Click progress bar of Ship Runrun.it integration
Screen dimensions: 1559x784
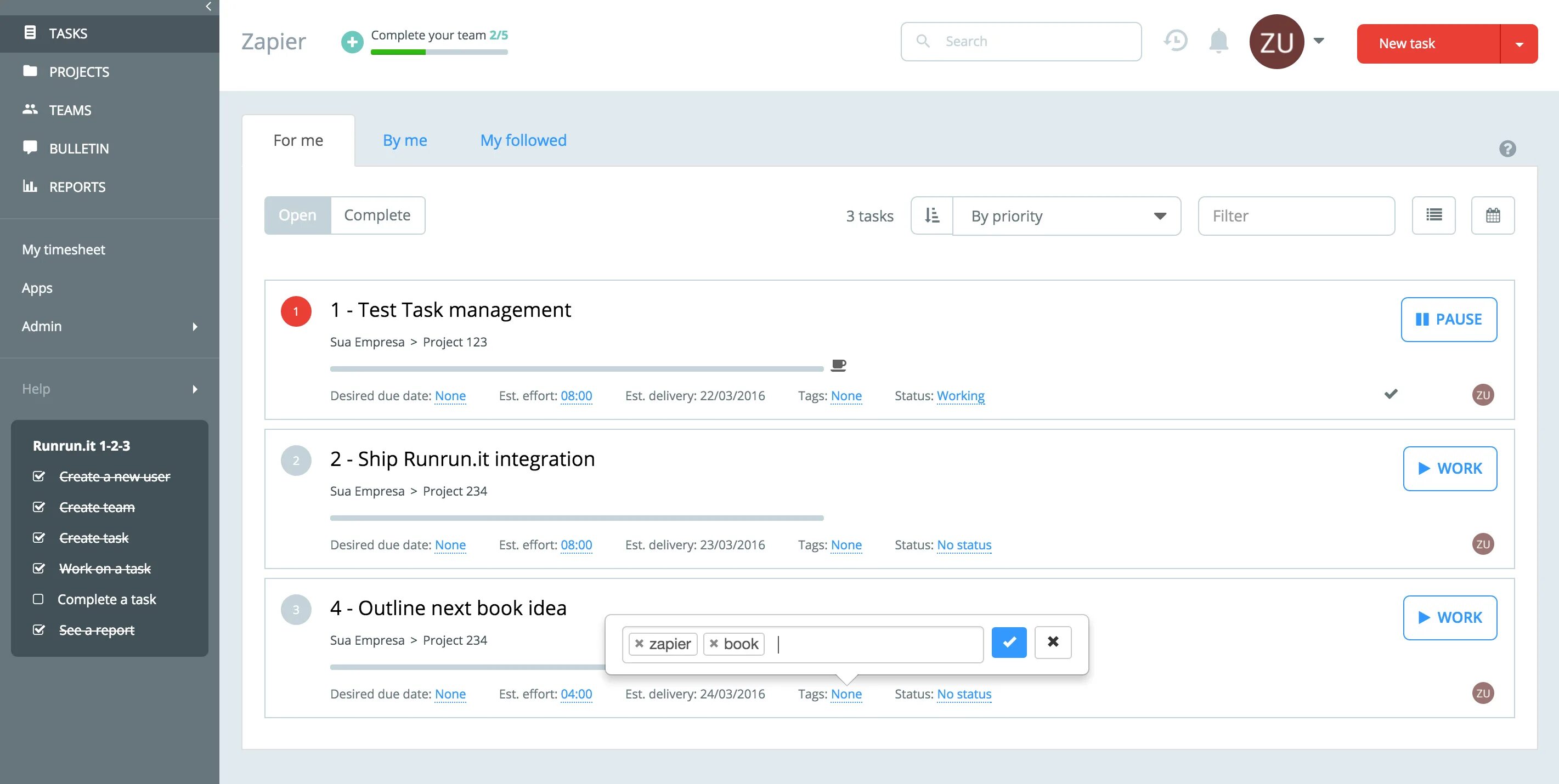(577, 518)
